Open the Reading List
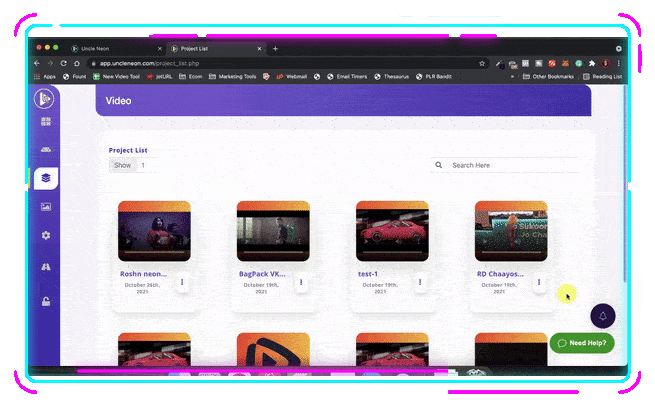The image size is (655, 413). [603, 76]
